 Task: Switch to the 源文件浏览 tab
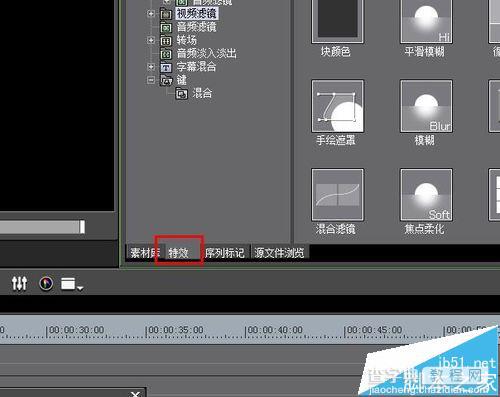point(279,253)
